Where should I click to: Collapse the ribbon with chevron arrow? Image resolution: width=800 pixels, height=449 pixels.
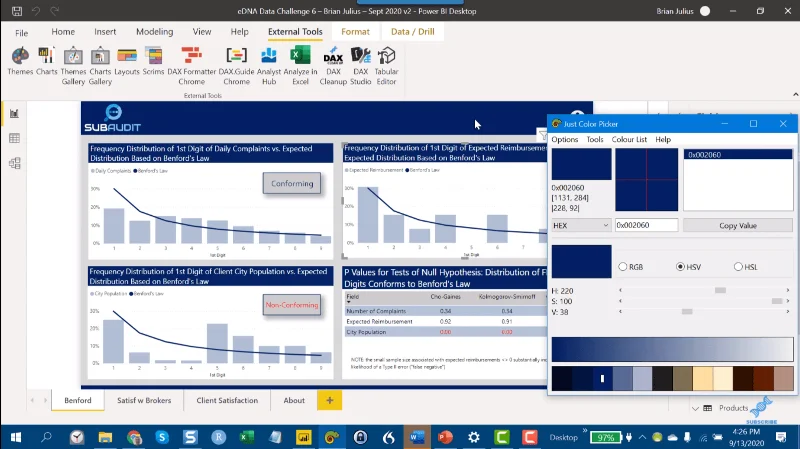click(x=795, y=94)
